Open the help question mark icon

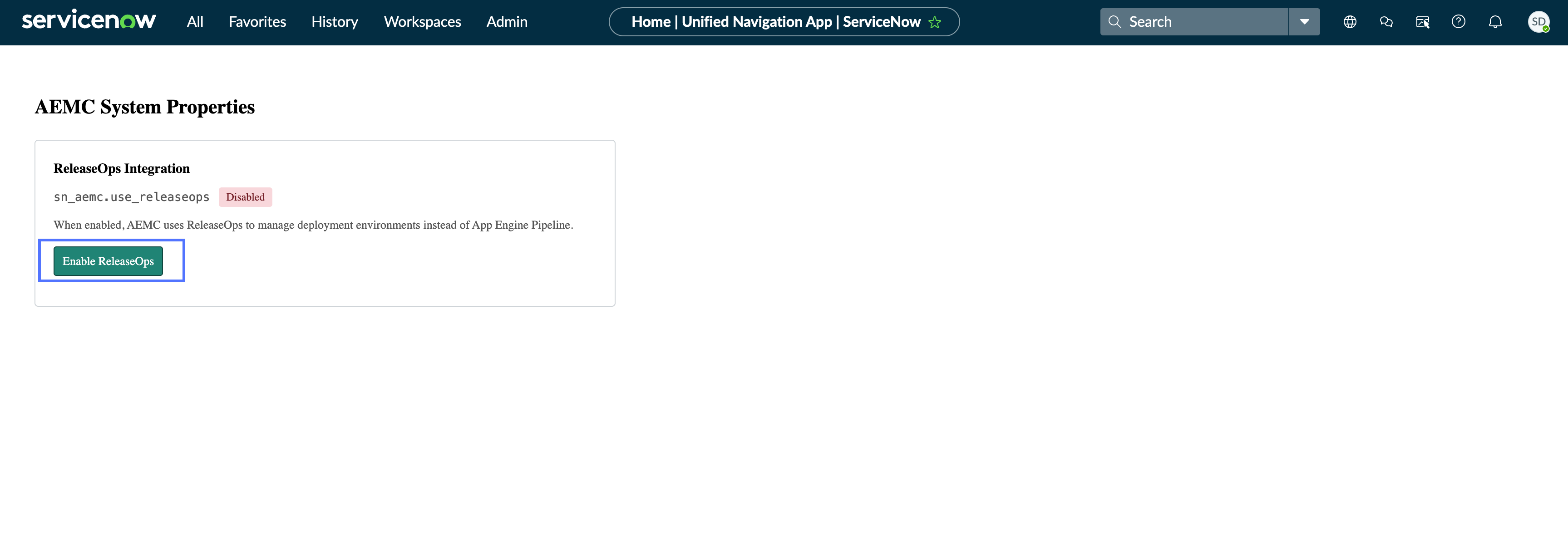pyautogui.click(x=1459, y=22)
